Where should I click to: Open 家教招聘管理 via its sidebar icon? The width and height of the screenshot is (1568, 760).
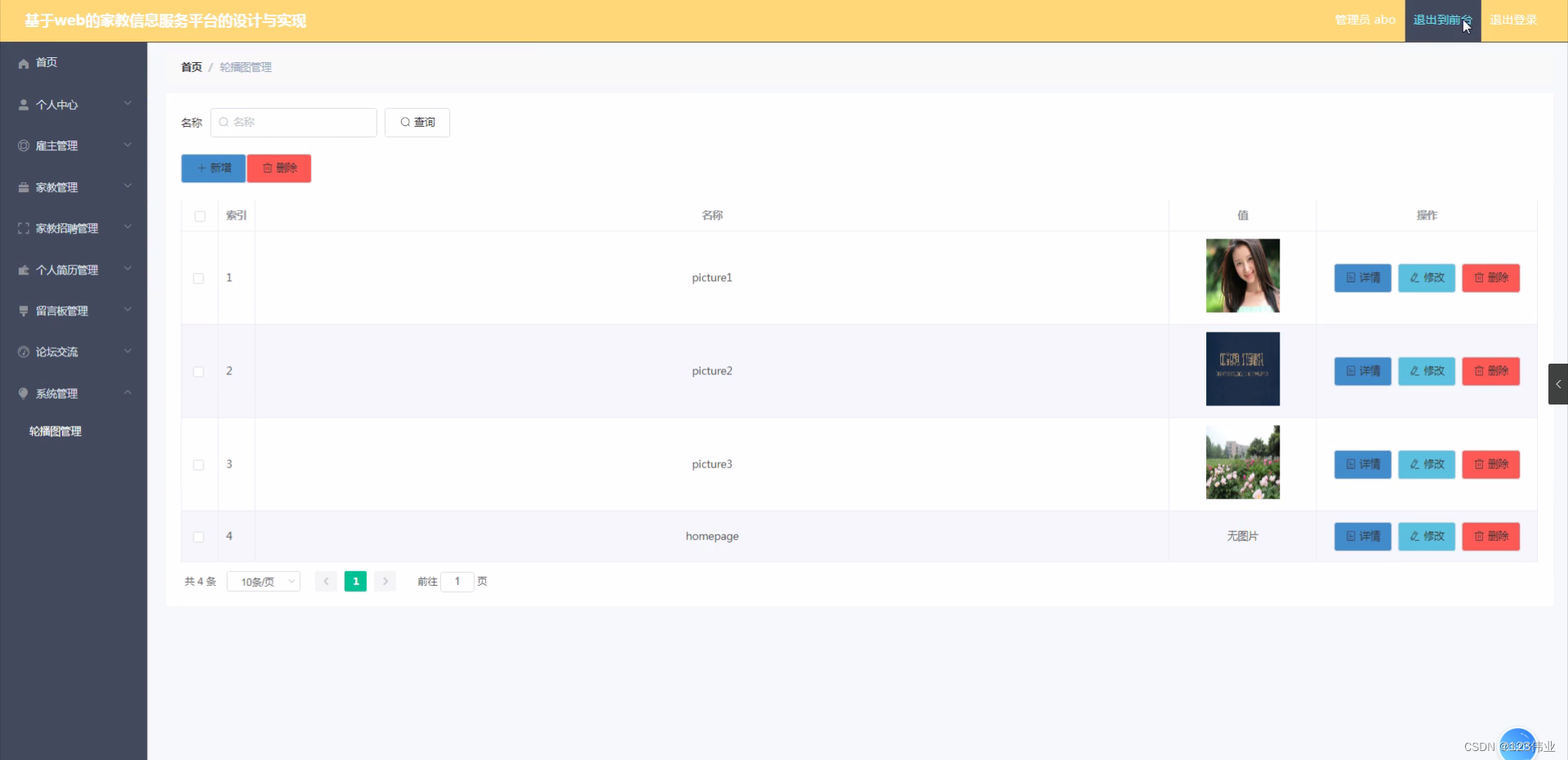pyautogui.click(x=22, y=228)
